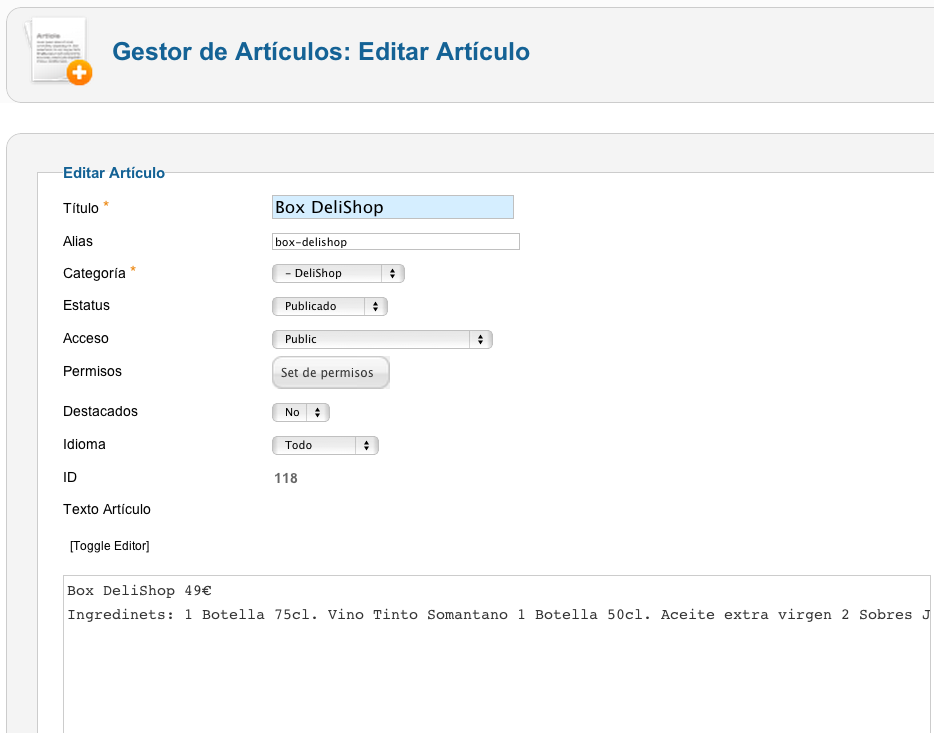Click the Acceso label
The height and width of the screenshot is (733, 934).
(x=86, y=338)
